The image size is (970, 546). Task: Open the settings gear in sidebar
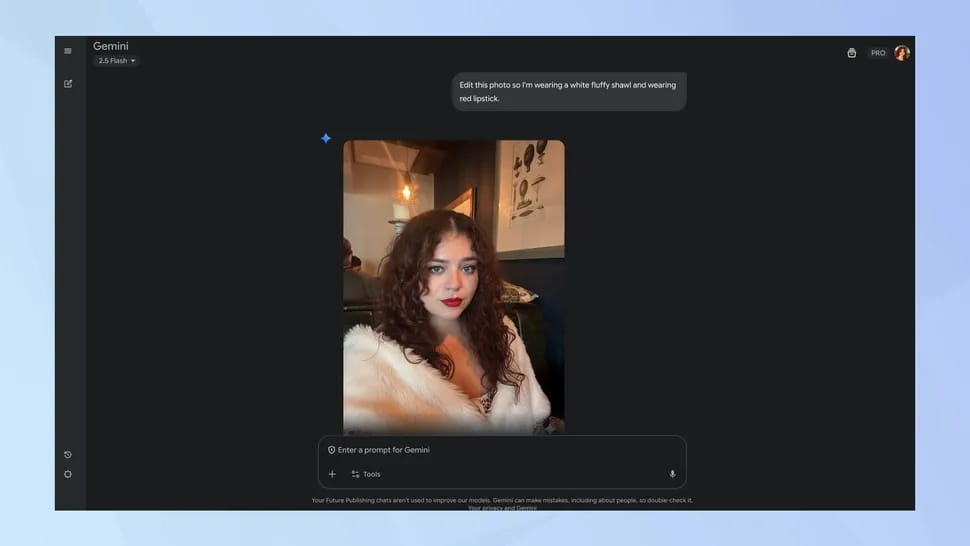pyautogui.click(x=68, y=474)
